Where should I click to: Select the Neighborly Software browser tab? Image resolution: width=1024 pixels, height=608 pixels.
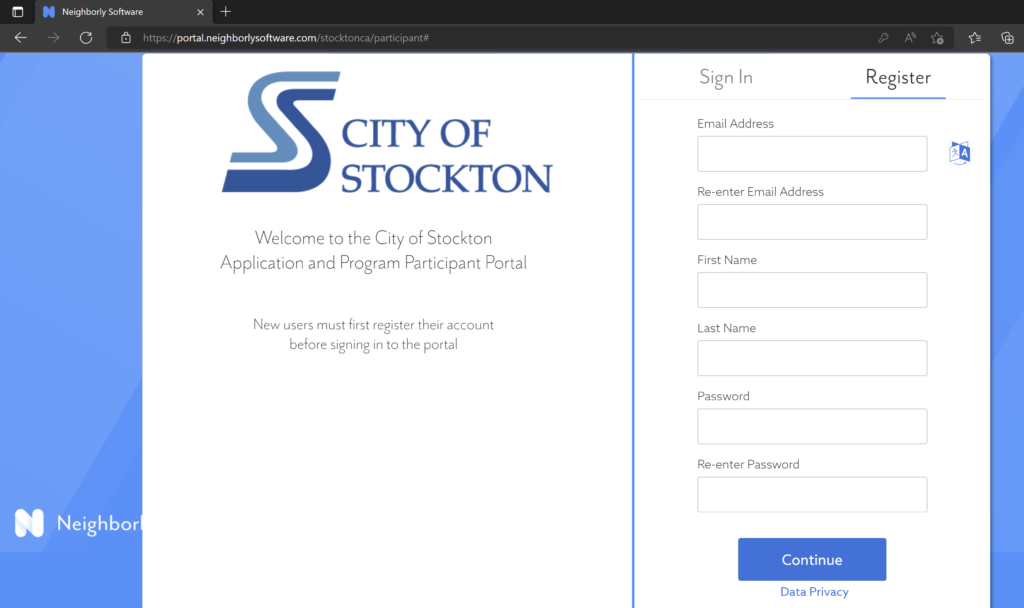[123, 12]
